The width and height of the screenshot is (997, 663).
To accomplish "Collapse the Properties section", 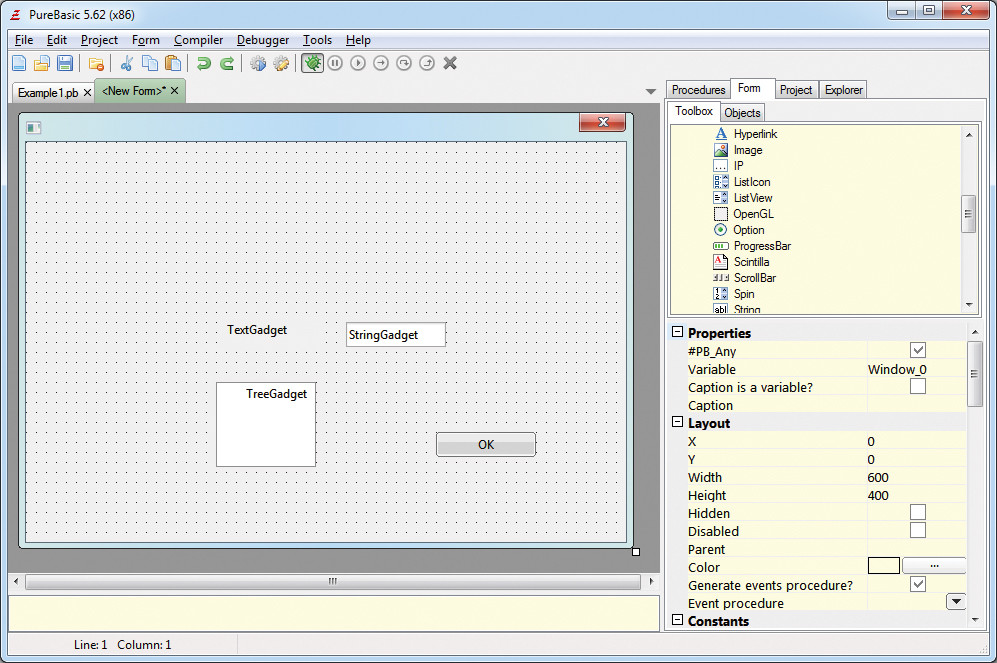I will 677,333.
